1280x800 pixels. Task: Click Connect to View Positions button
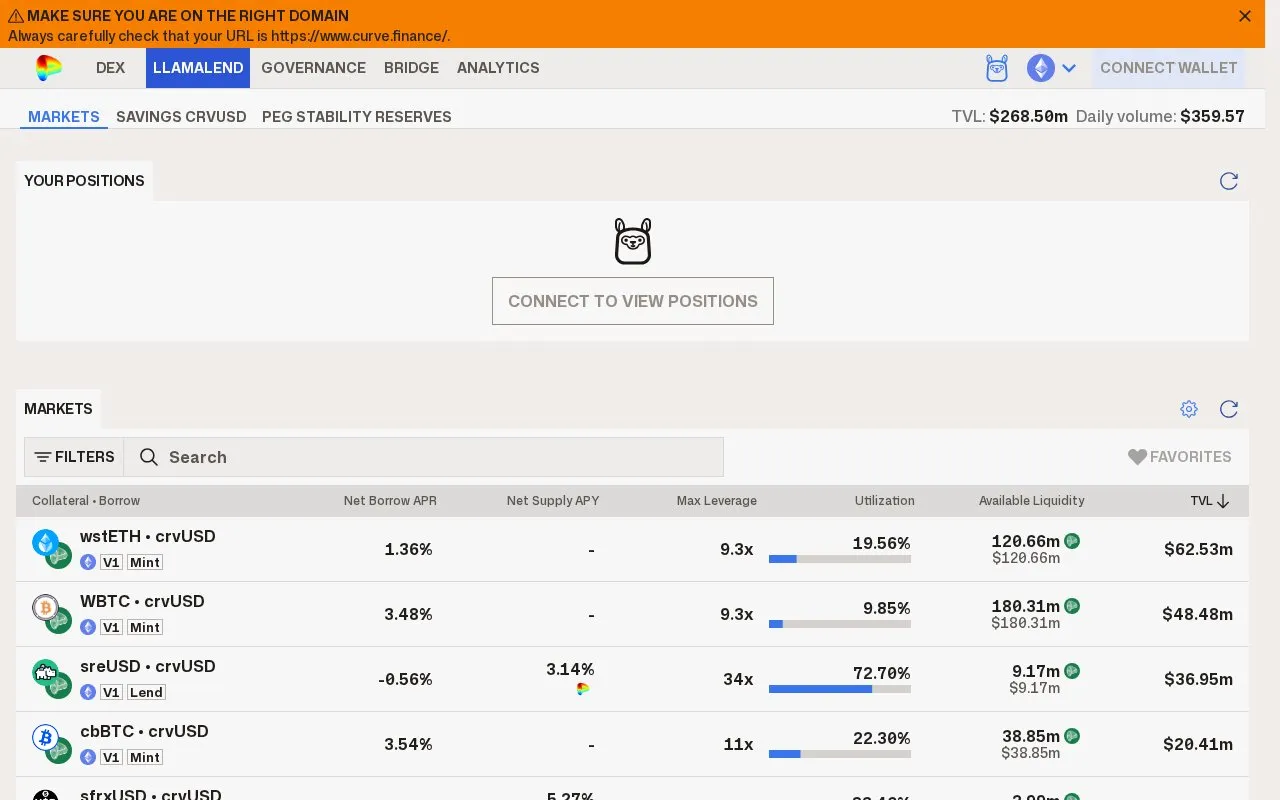tap(633, 301)
